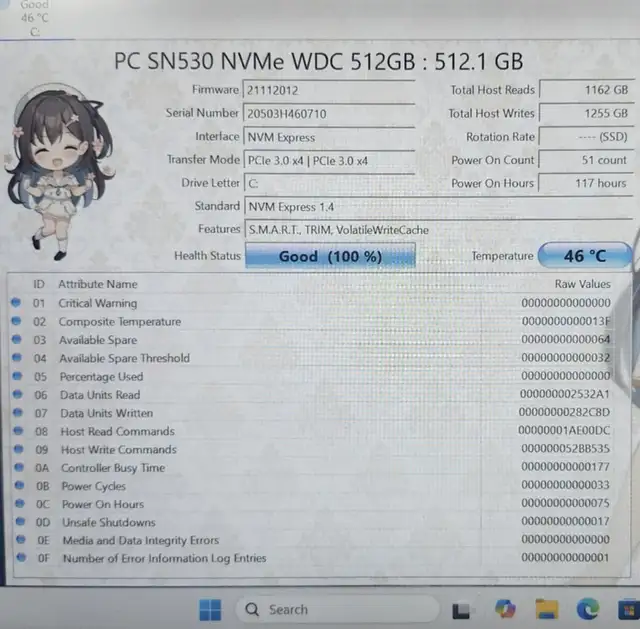Click the Raw Values column header
The image size is (640, 629).
(582, 284)
